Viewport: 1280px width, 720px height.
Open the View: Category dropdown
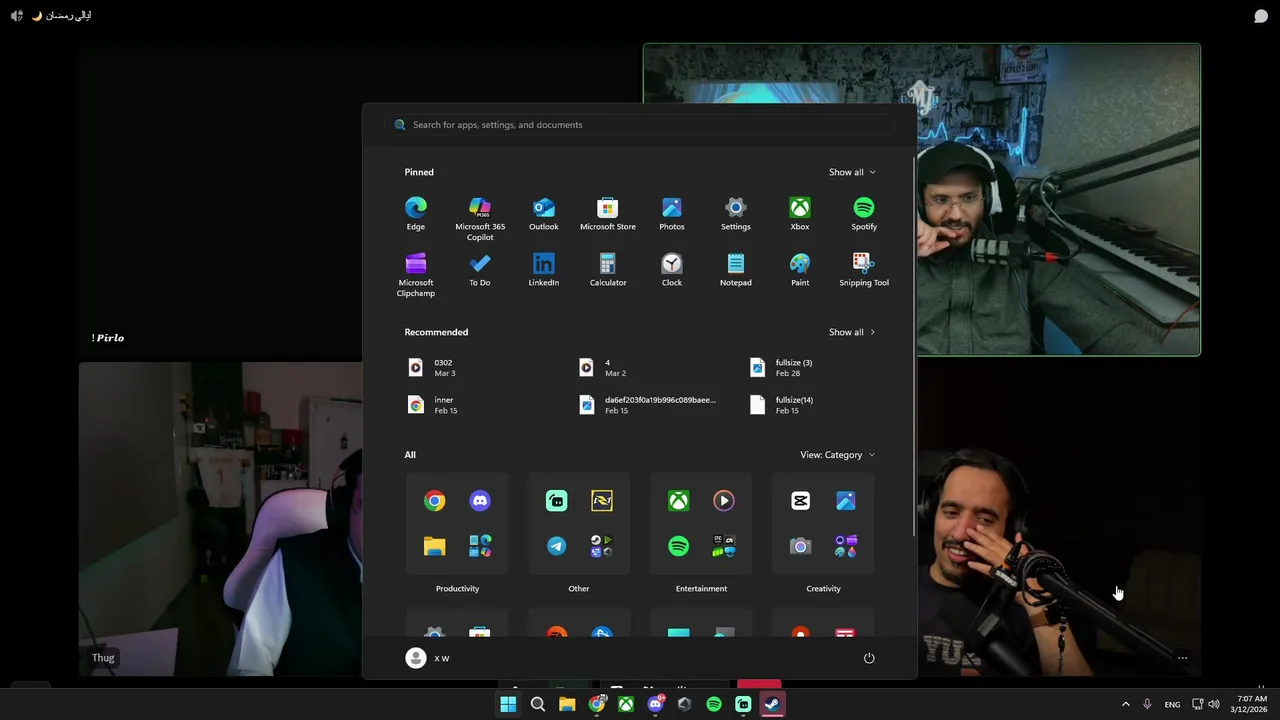837,455
